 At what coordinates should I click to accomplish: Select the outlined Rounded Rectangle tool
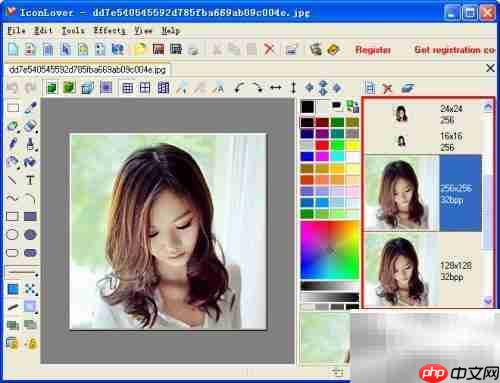[x=12, y=253]
